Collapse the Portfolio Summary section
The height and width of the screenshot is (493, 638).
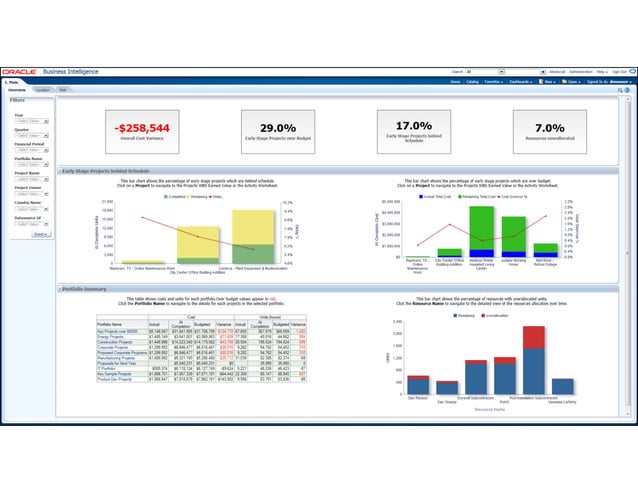[x=60, y=289]
